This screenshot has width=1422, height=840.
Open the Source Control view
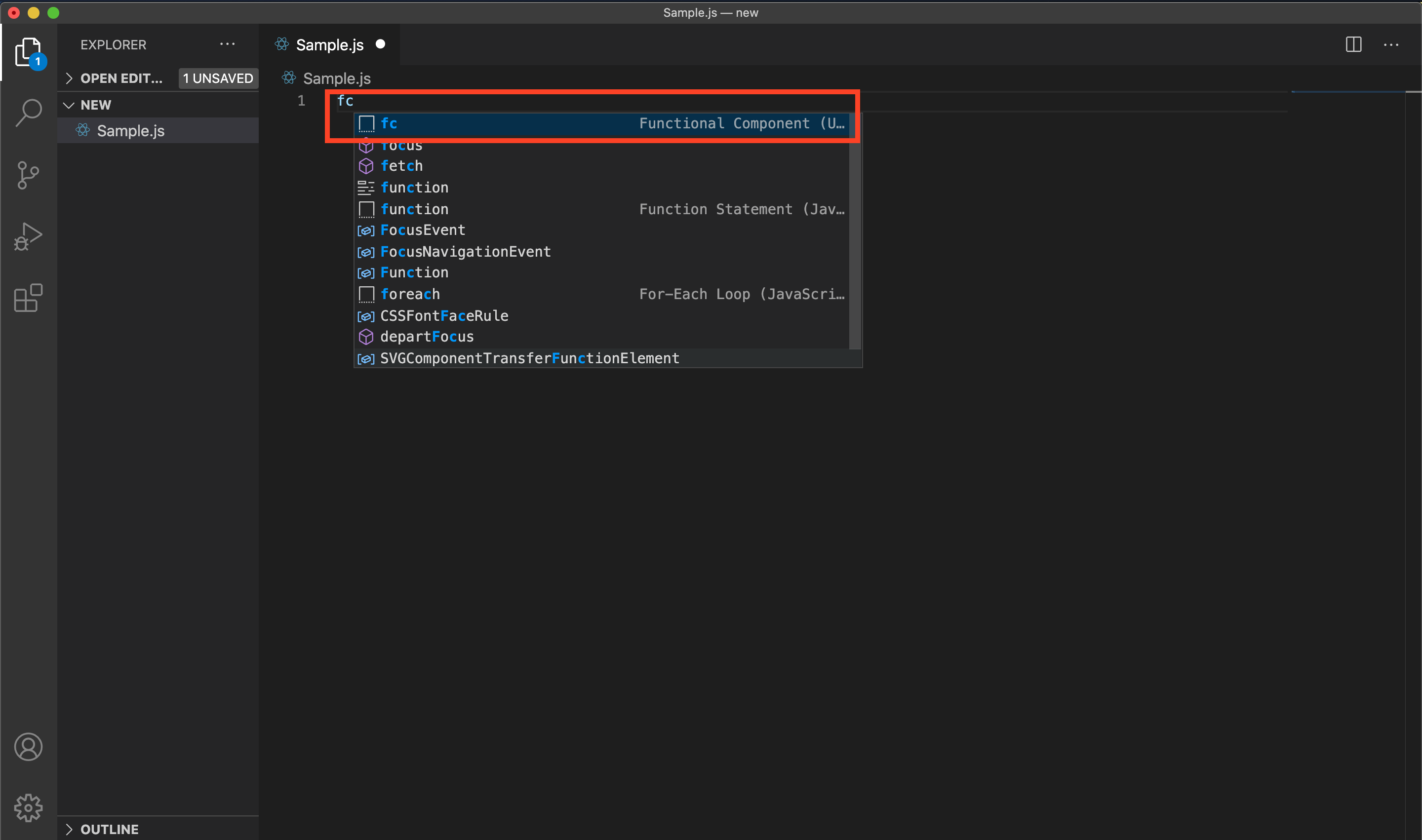[28, 175]
